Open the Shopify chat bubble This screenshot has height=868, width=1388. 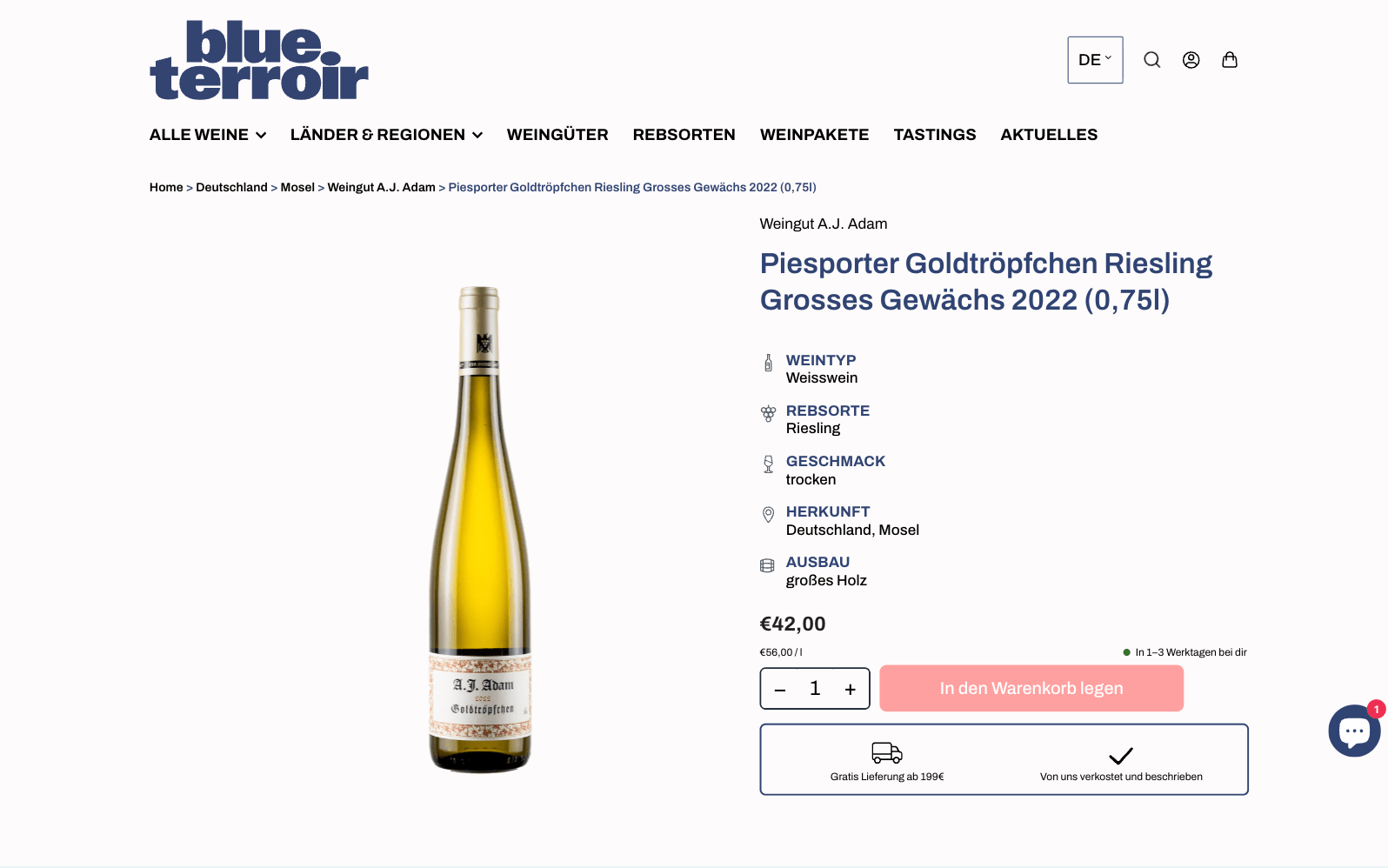pyautogui.click(x=1354, y=731)
